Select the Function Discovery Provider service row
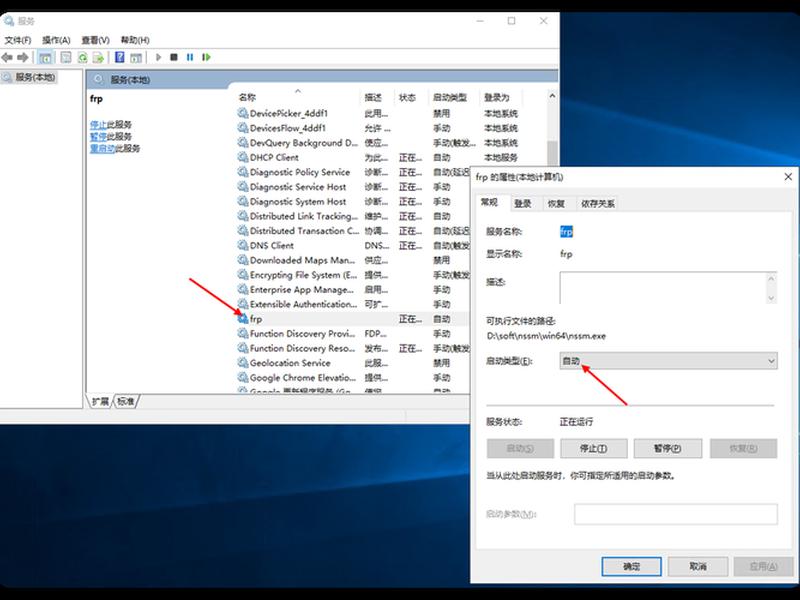The image size is (800, 600). coord(352,334)
